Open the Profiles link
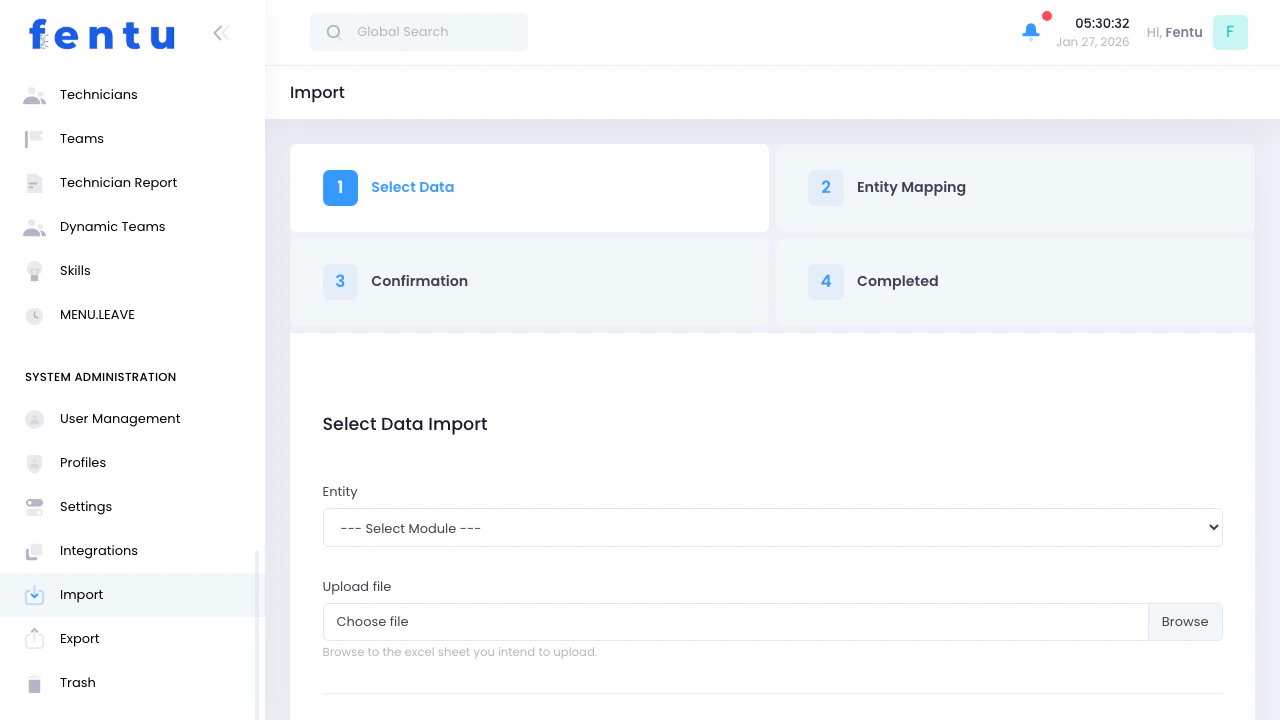Image resolution: width=1280 pixels, height=720 pixels. point(82,462)
